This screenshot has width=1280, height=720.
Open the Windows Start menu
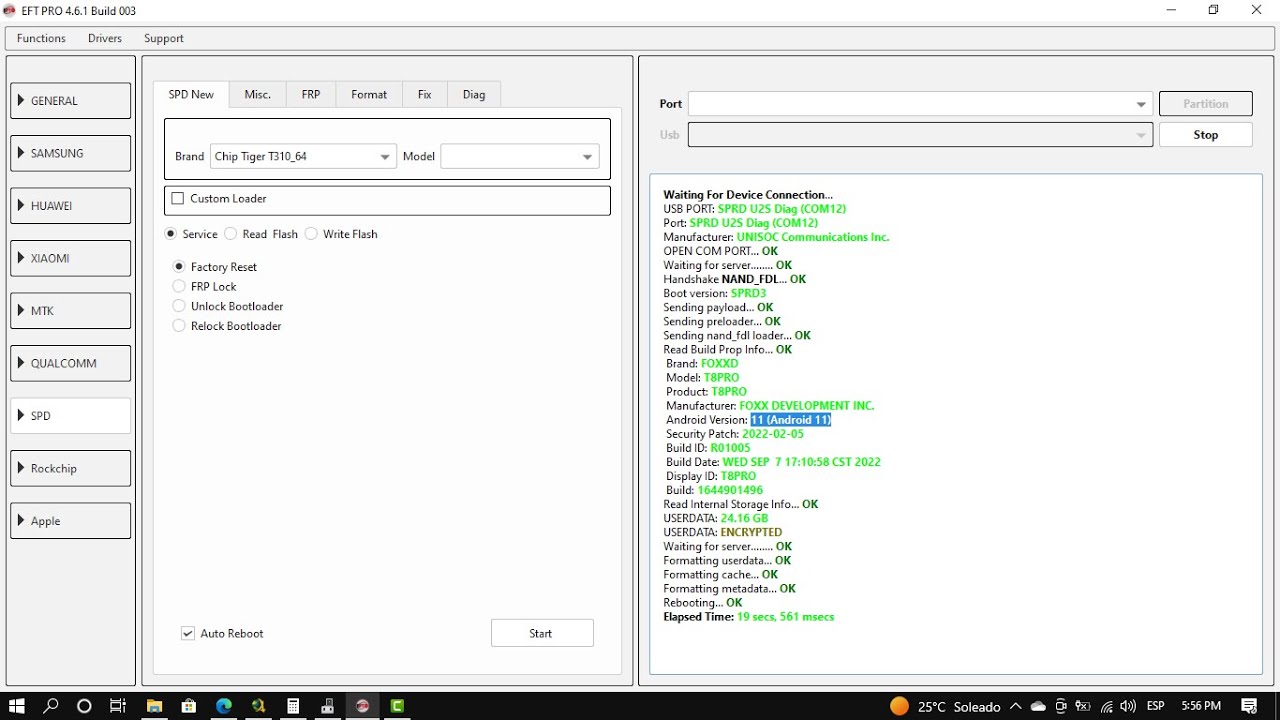coord(17,706)
